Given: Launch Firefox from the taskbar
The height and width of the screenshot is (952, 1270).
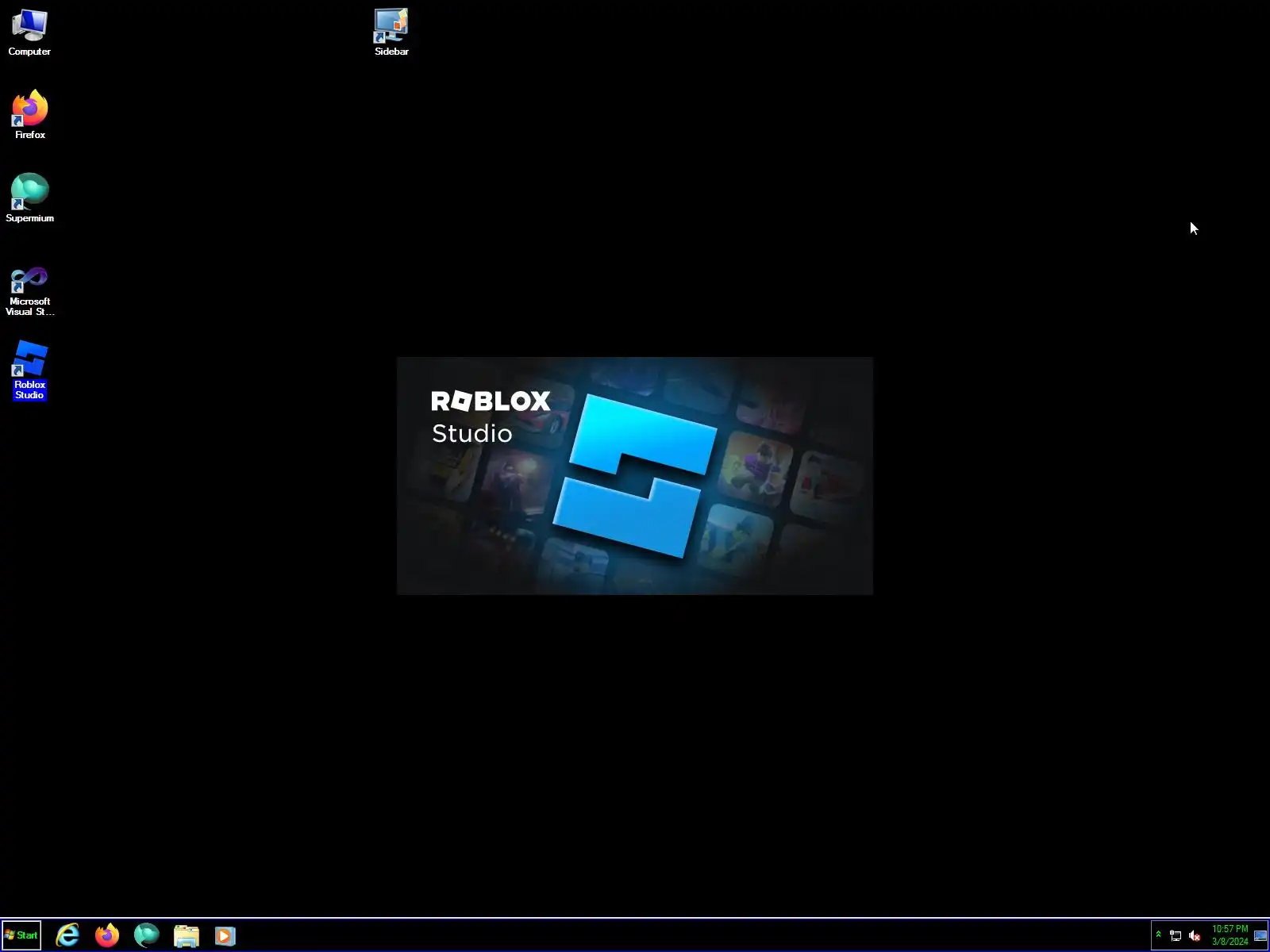Looking at the screenshot, I should pos(107,935).
